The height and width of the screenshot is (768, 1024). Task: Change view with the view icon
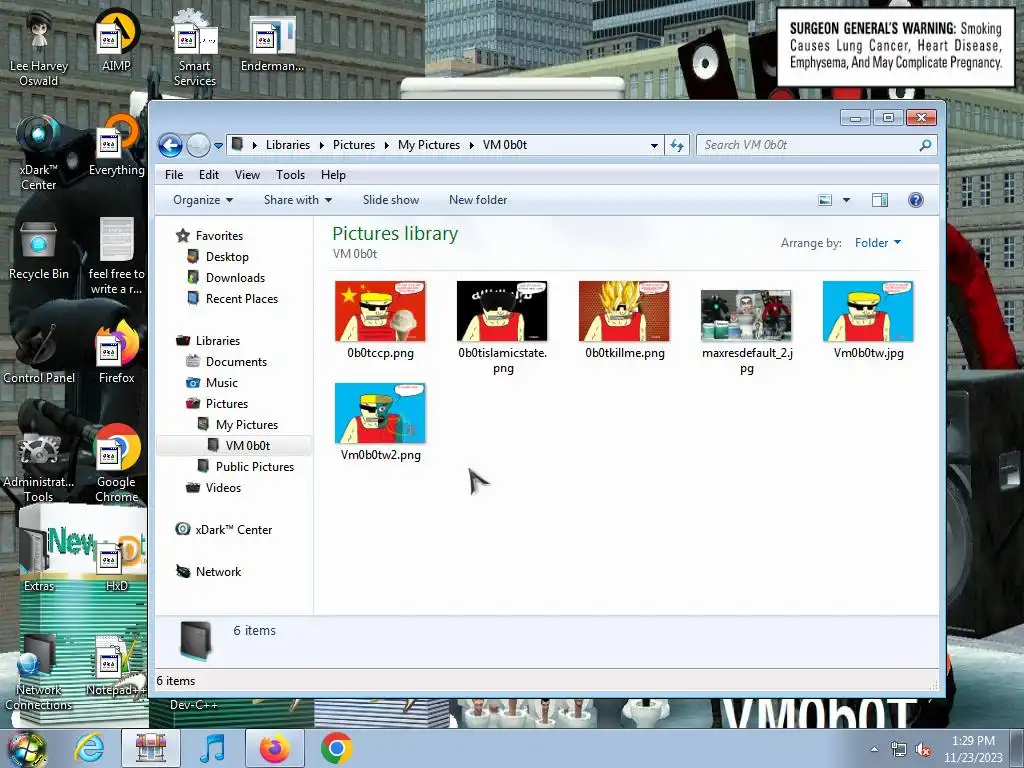(825, 200)
